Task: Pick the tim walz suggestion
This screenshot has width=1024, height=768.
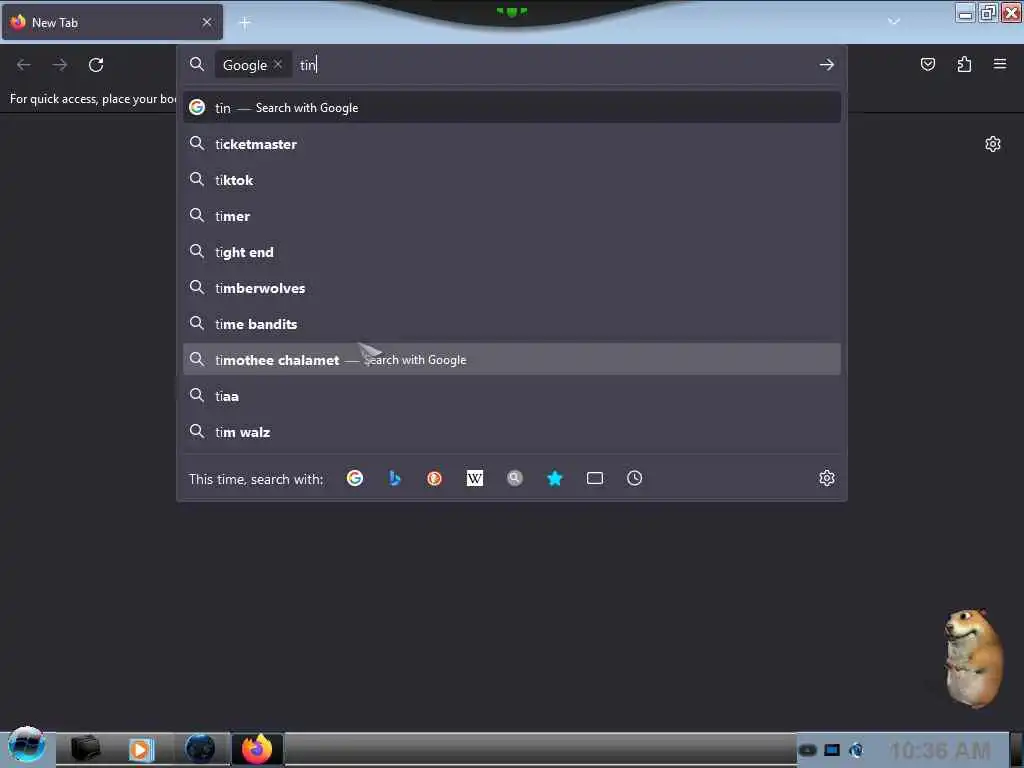Action: coord(511,432)
